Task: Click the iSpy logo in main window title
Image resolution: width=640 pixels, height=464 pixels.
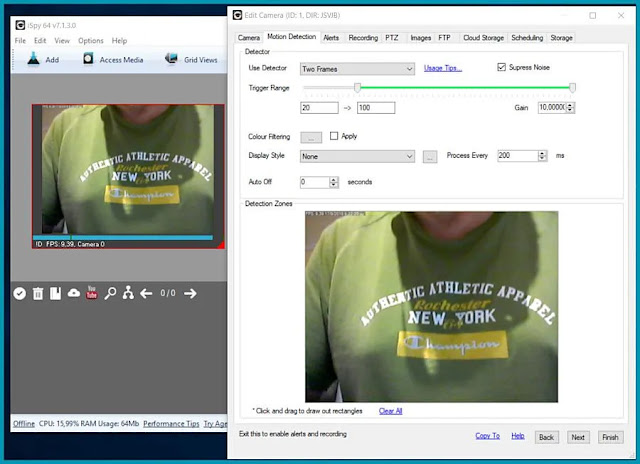Action: click(x=20, y=25)
